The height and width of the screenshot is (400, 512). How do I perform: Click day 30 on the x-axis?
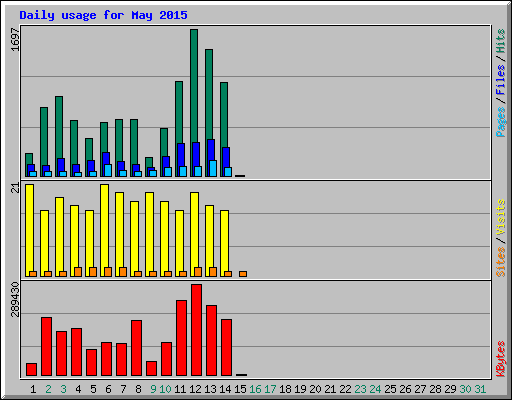click(465, 389)
